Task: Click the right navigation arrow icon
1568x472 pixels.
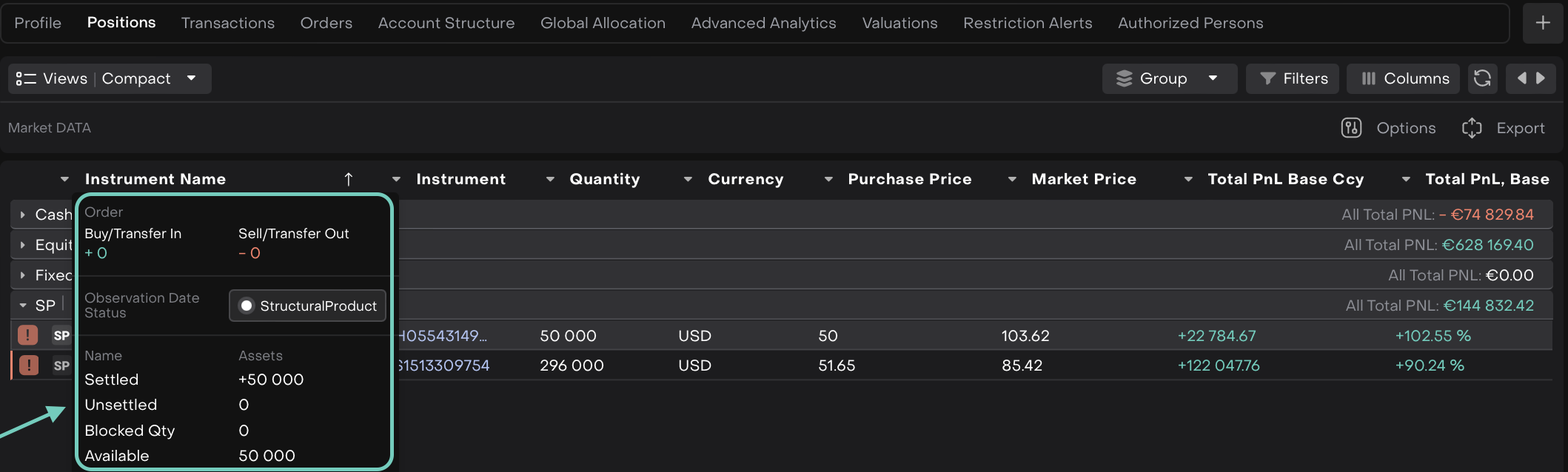Action: coord(1541,78)
